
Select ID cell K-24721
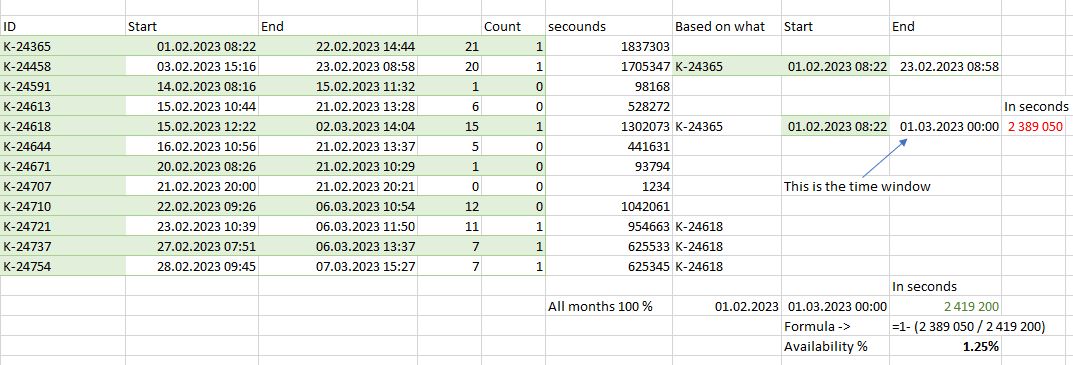(63, 226)
